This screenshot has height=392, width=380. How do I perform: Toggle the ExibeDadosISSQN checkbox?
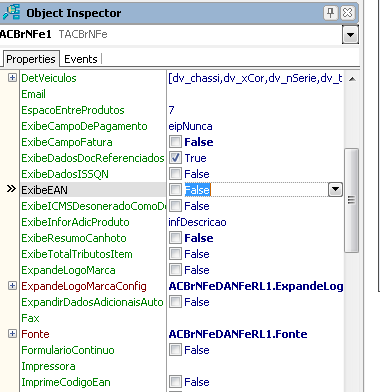pyautogui.click(x=175, y=174)
